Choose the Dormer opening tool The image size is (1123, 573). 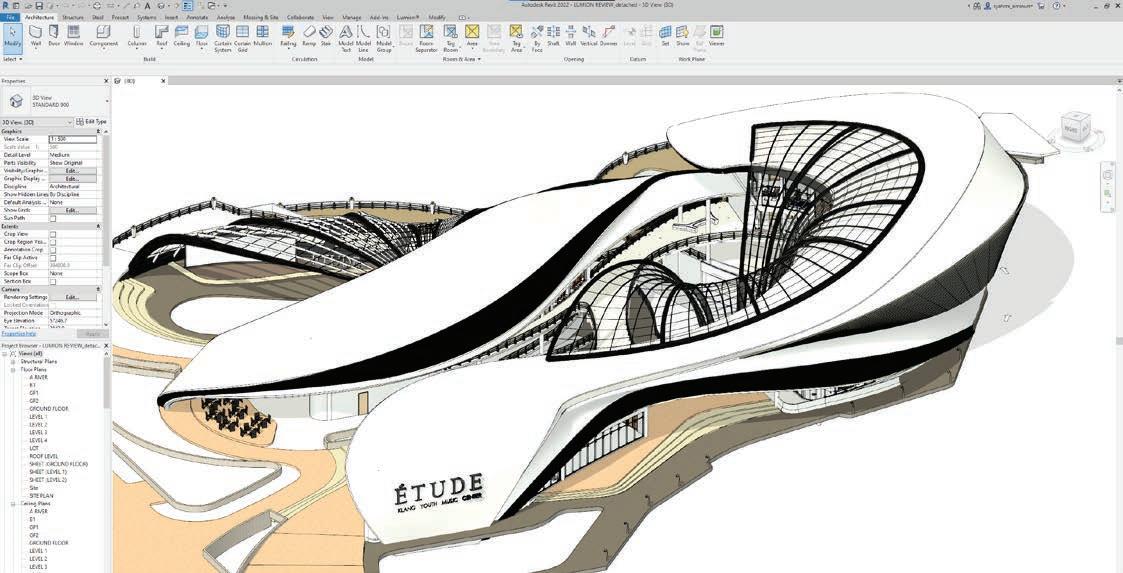[609, 36]
